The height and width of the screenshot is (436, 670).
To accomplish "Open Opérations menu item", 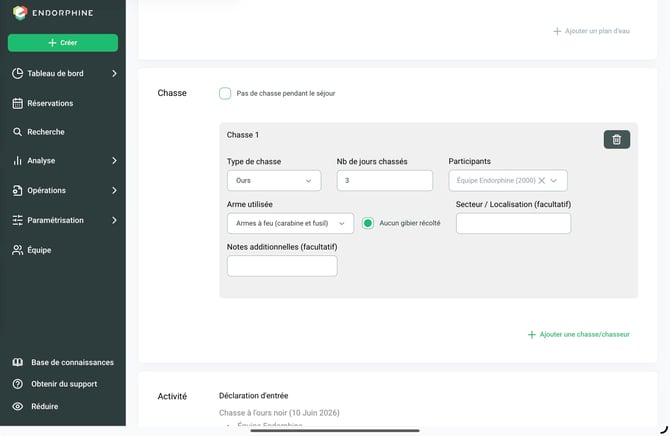I will [x=63, y=191].
